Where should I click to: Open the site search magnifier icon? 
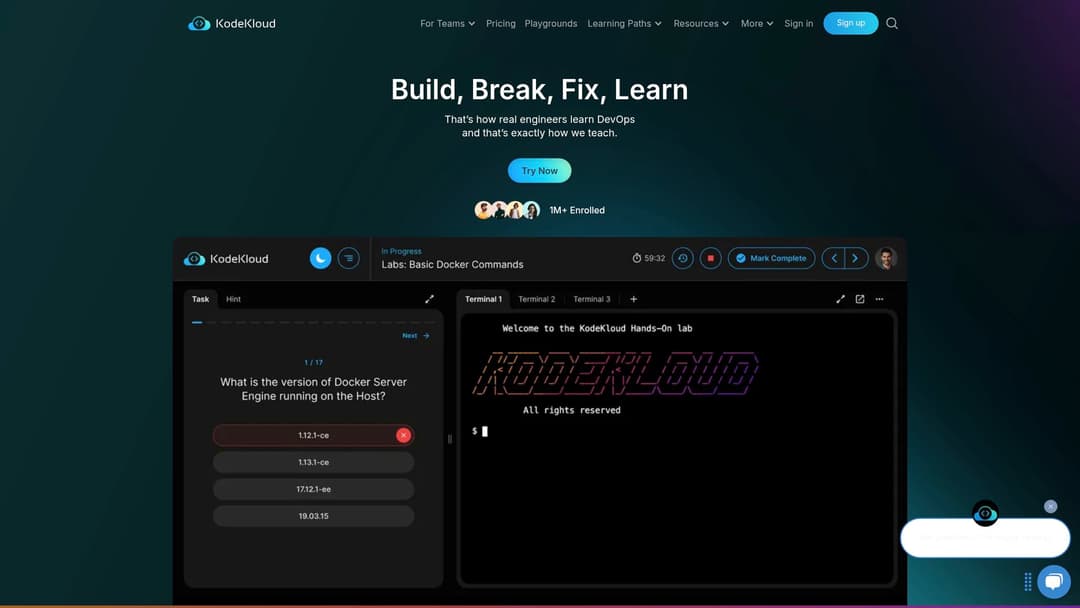pos(892,23)
